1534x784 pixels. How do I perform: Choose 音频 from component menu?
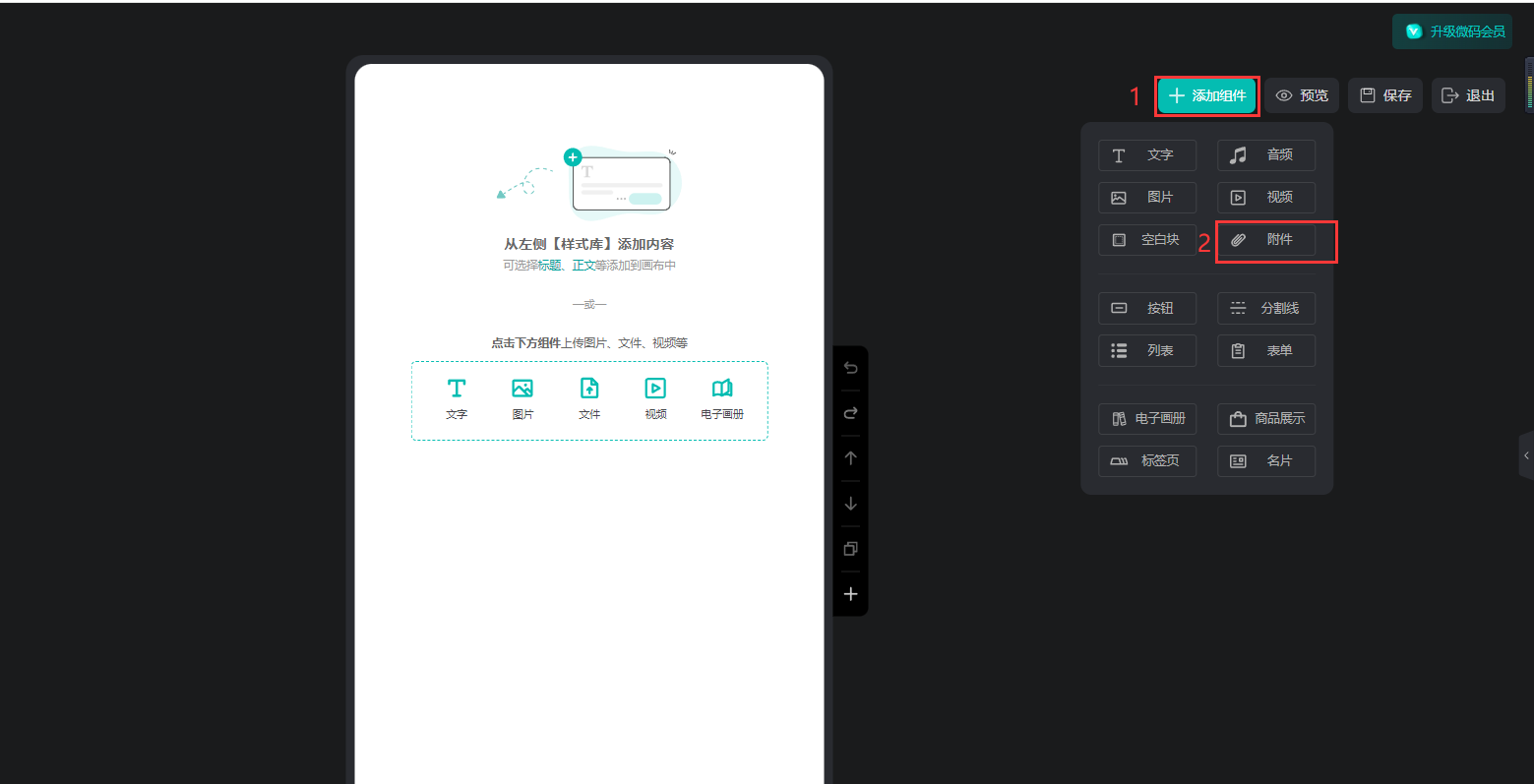1266,155
